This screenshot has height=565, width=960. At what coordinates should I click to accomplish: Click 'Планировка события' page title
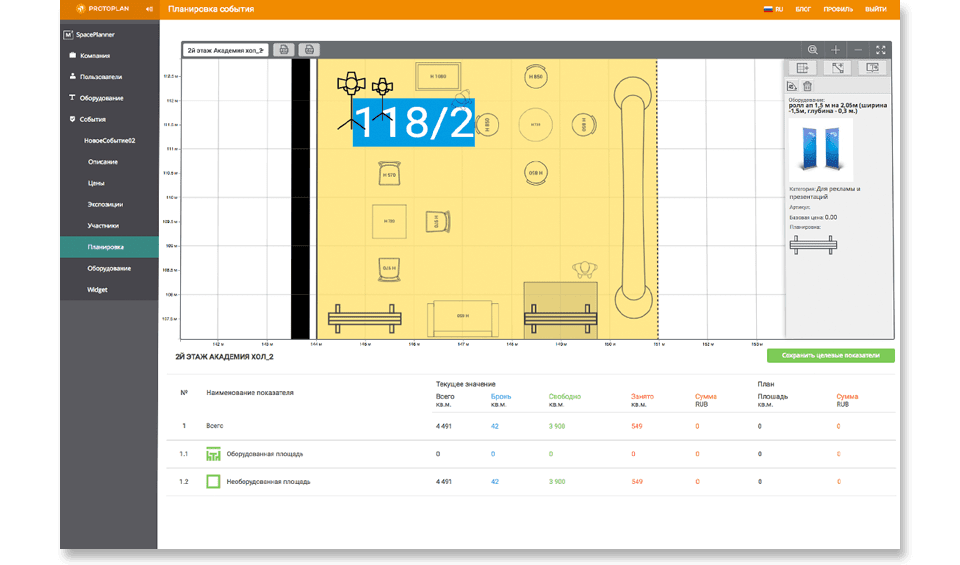pos(211,9)
